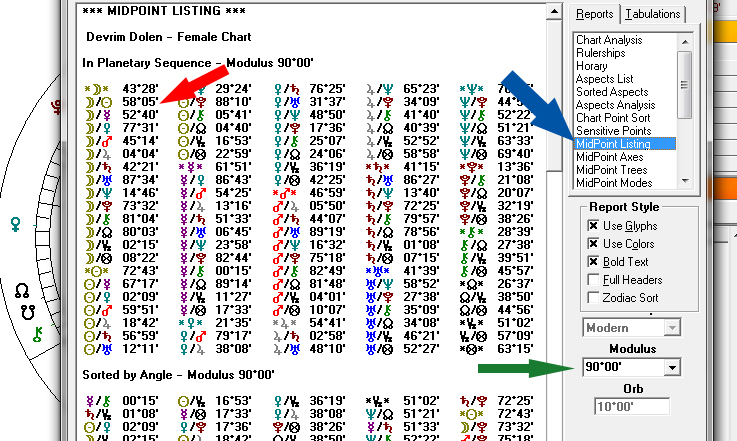Click Sorted by Angle heading
This screenshot has height=441, width=737.
(x=178, y=375)
